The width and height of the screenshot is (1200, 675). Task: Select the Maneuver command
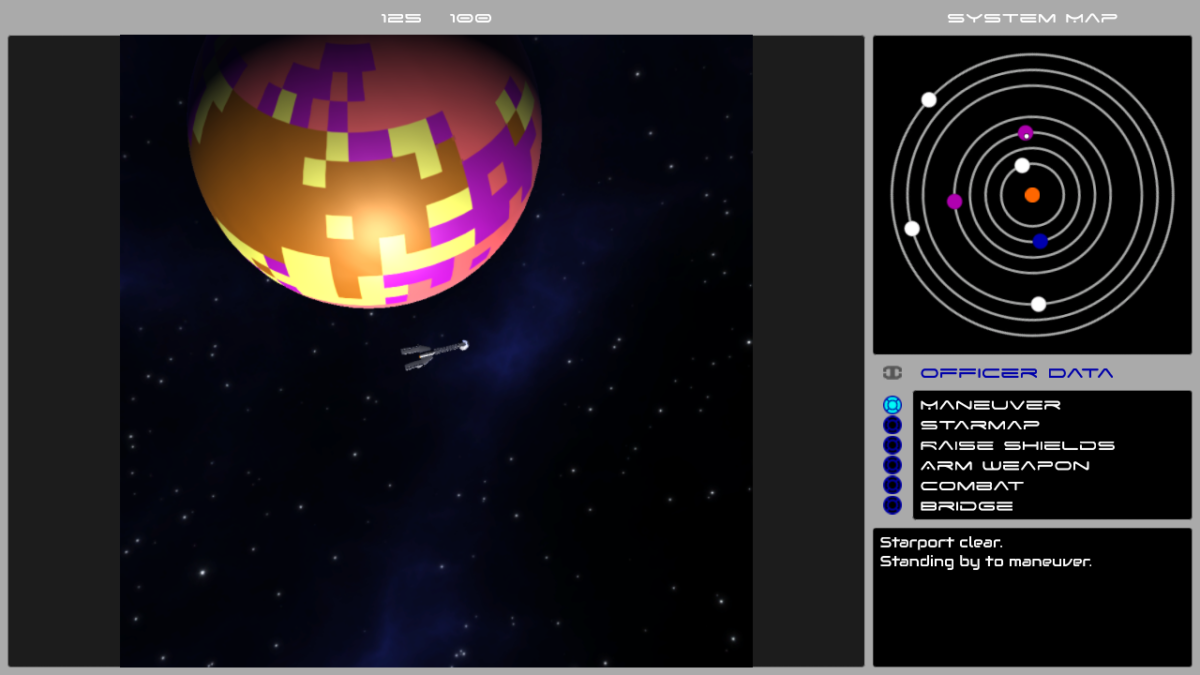point(993,404)
